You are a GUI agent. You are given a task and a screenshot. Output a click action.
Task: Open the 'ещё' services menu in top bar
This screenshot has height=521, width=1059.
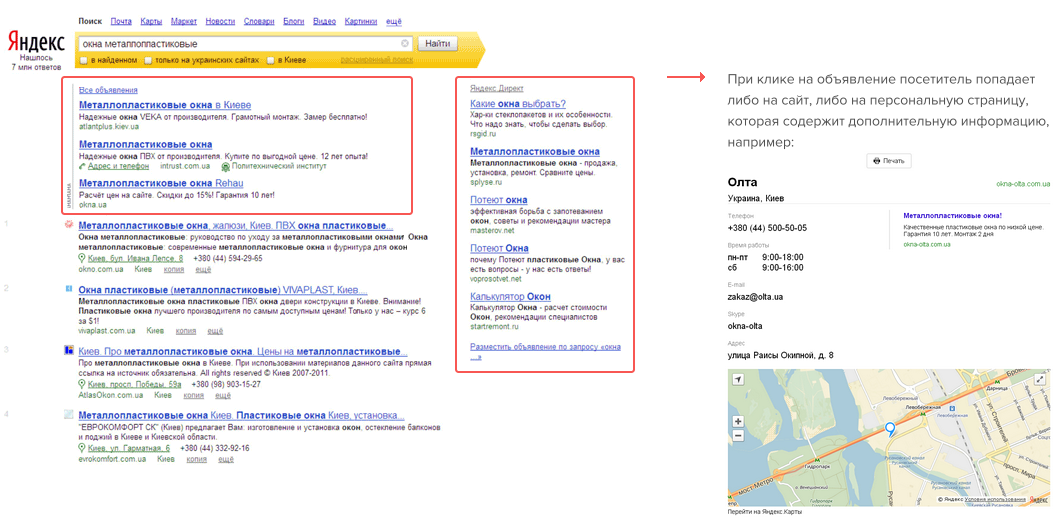(394, 22)
